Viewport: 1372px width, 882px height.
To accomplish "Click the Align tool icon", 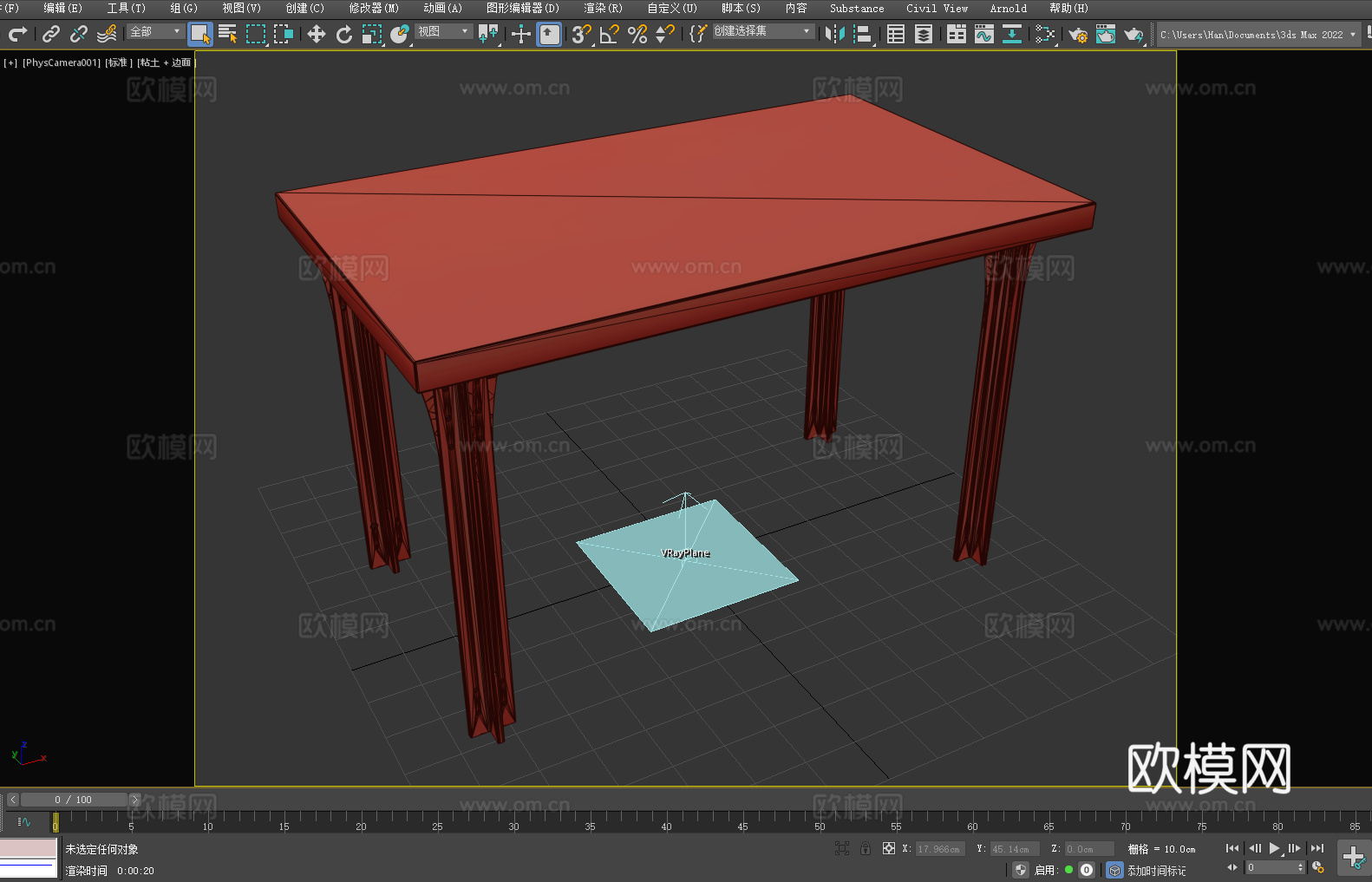I will [x=863, y=34].
